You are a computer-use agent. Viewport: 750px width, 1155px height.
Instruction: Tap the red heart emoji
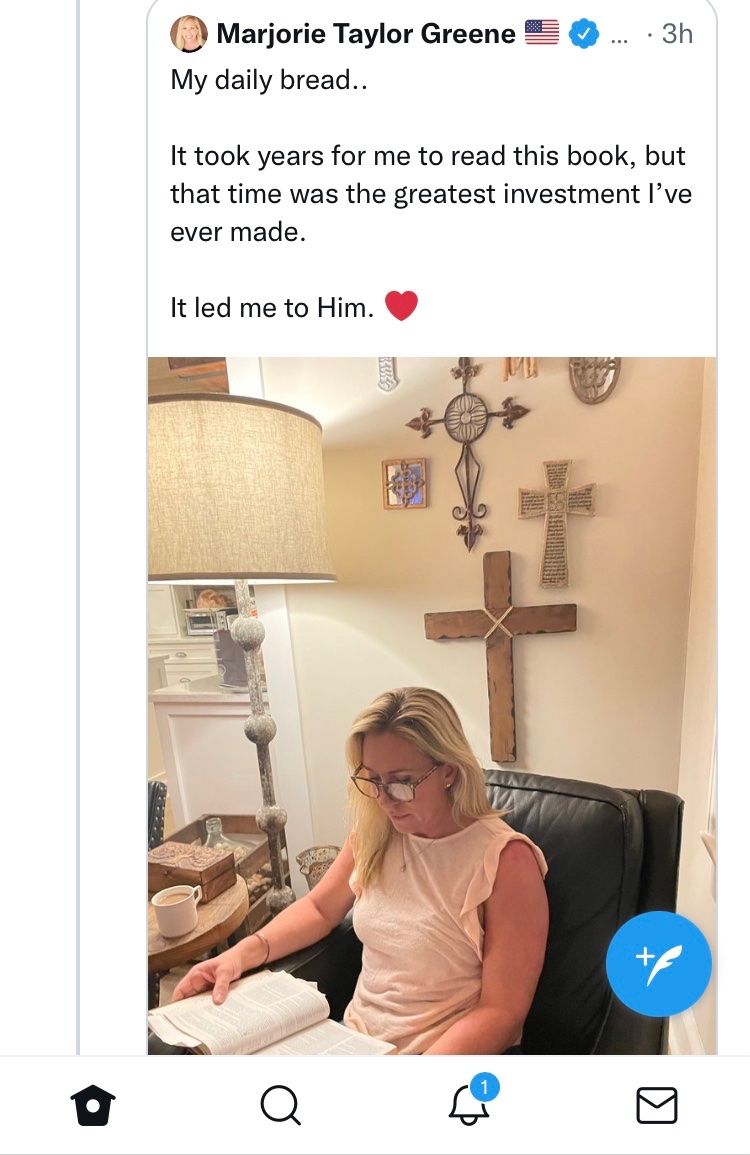pyautogui.click(x=401, y=306)
